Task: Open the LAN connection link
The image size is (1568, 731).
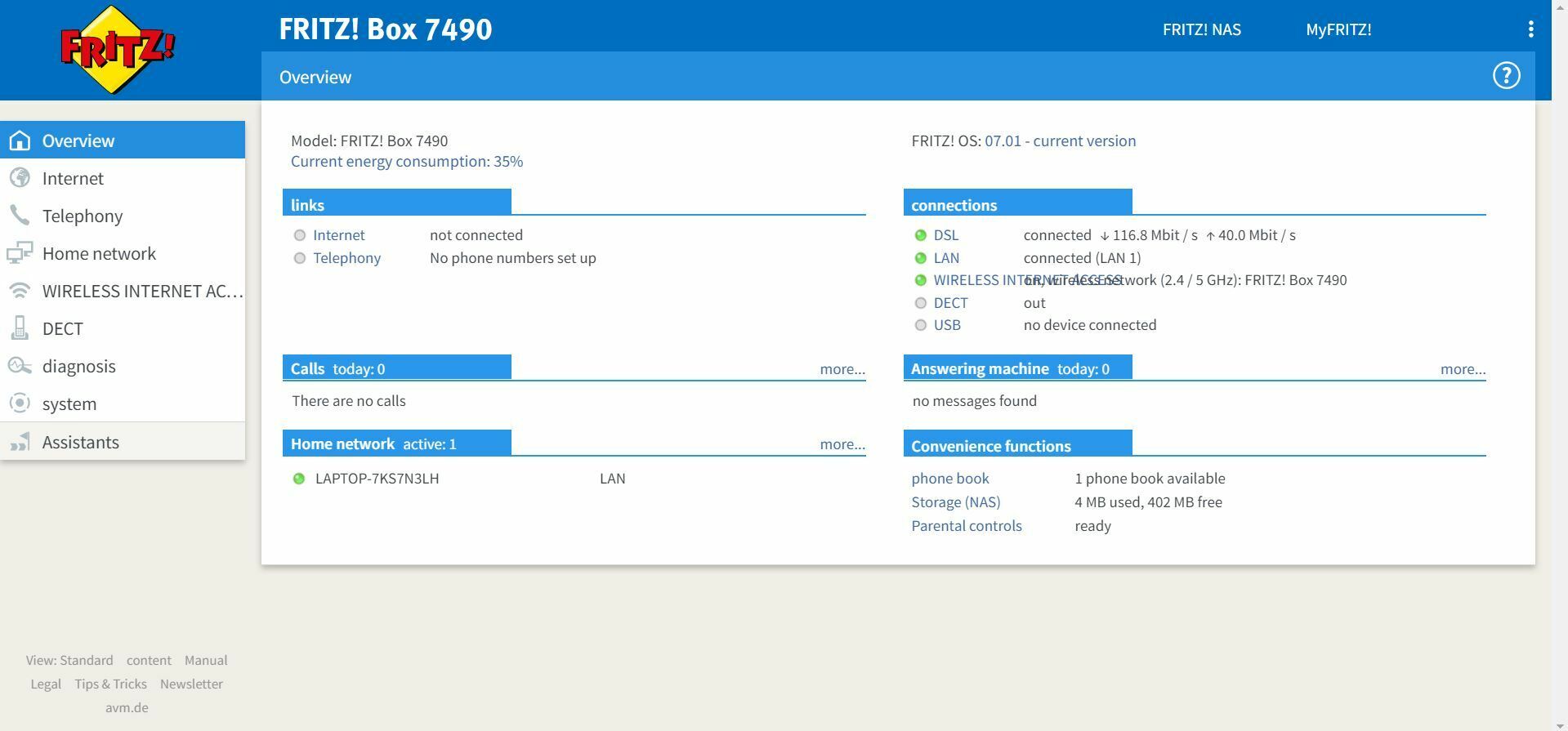Action: click(946, 258)
